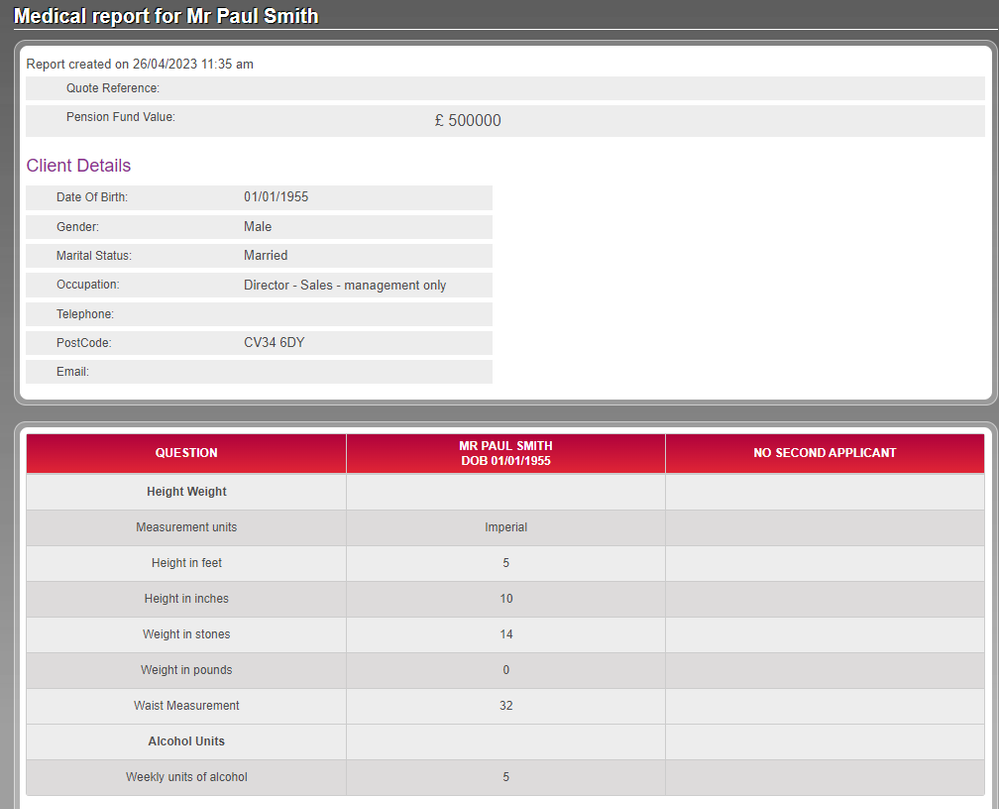This screenshot has height=809, width=999.
Task: Click the waist measurement answer '32'
Action: [x=506, y=706]
